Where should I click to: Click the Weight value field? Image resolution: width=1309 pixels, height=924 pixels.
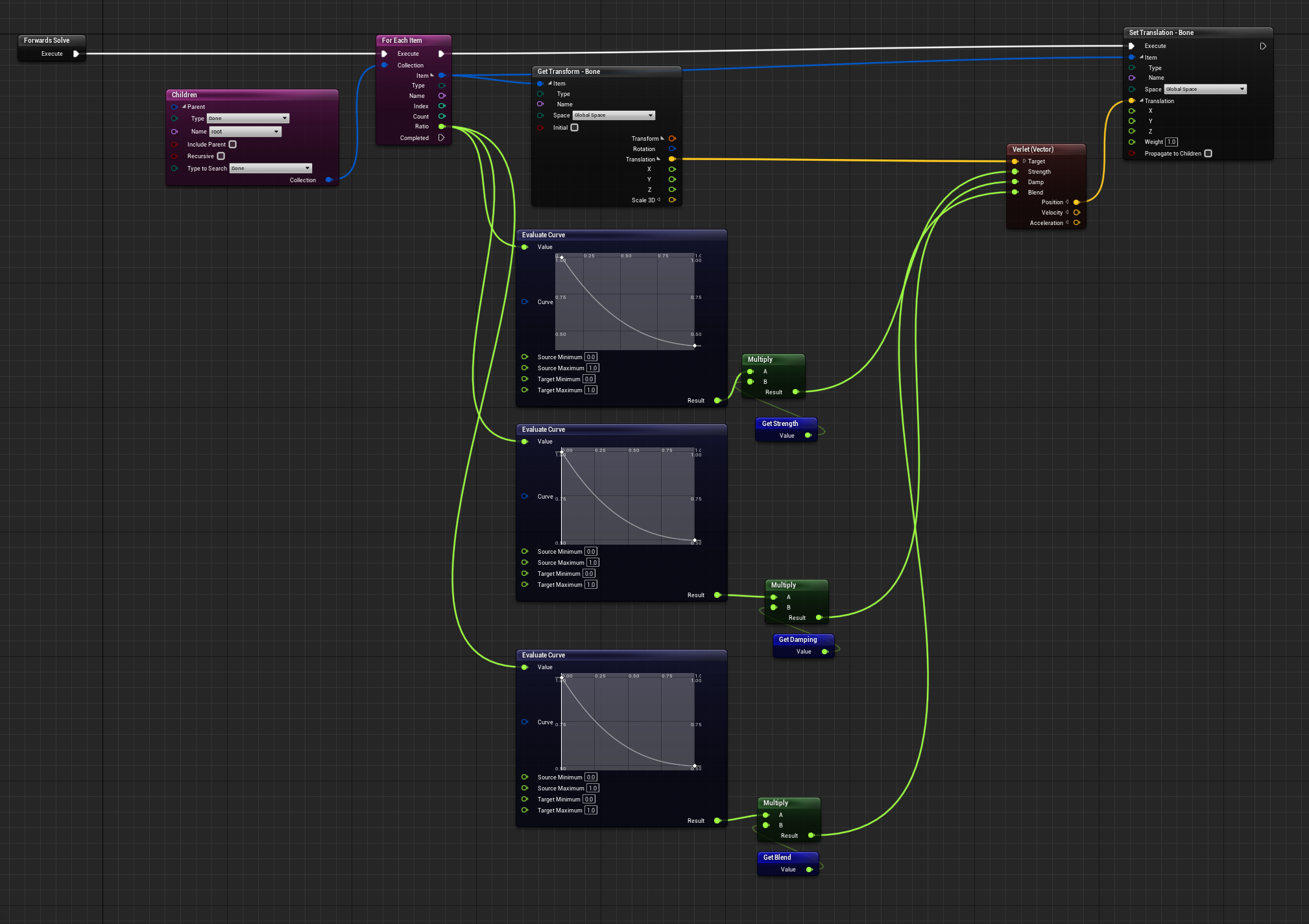click(x=1171, y=141)
